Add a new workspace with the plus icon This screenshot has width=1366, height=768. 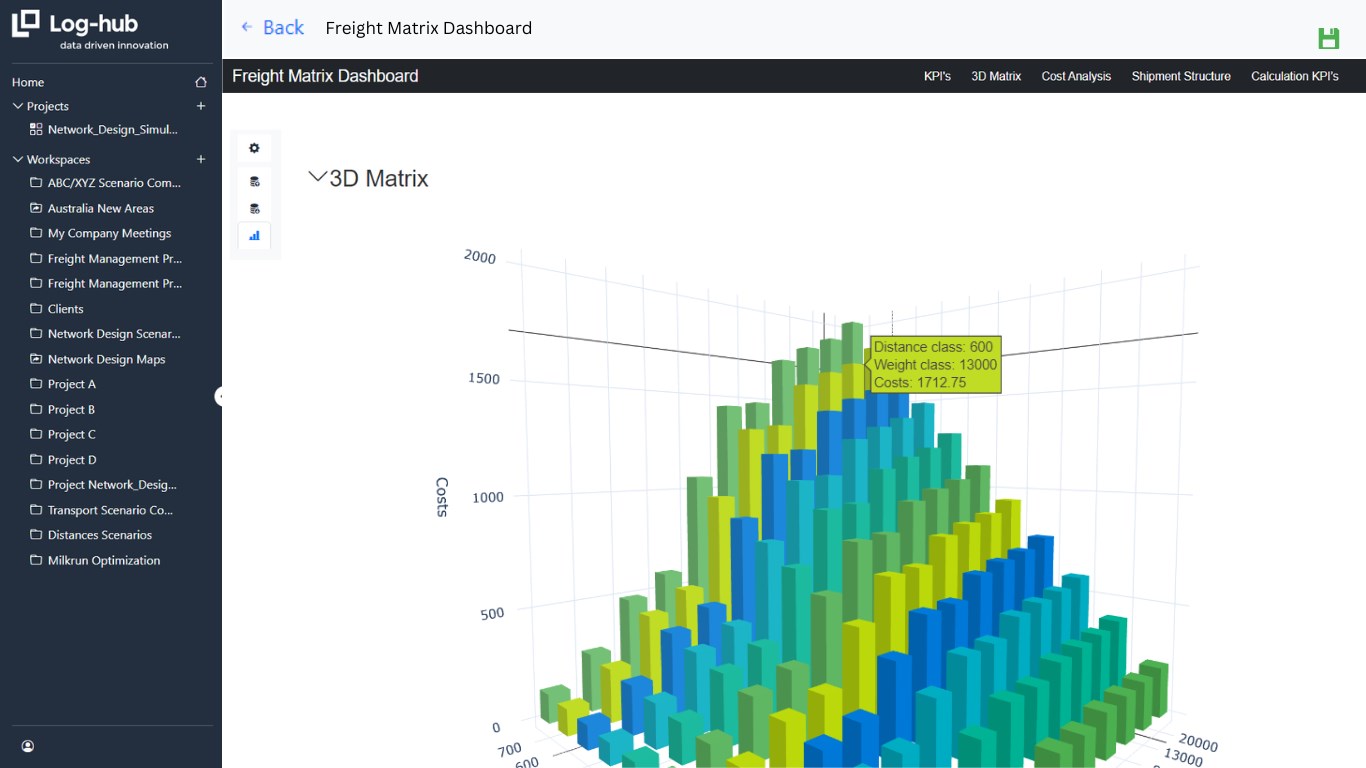[x=201, y=159]
